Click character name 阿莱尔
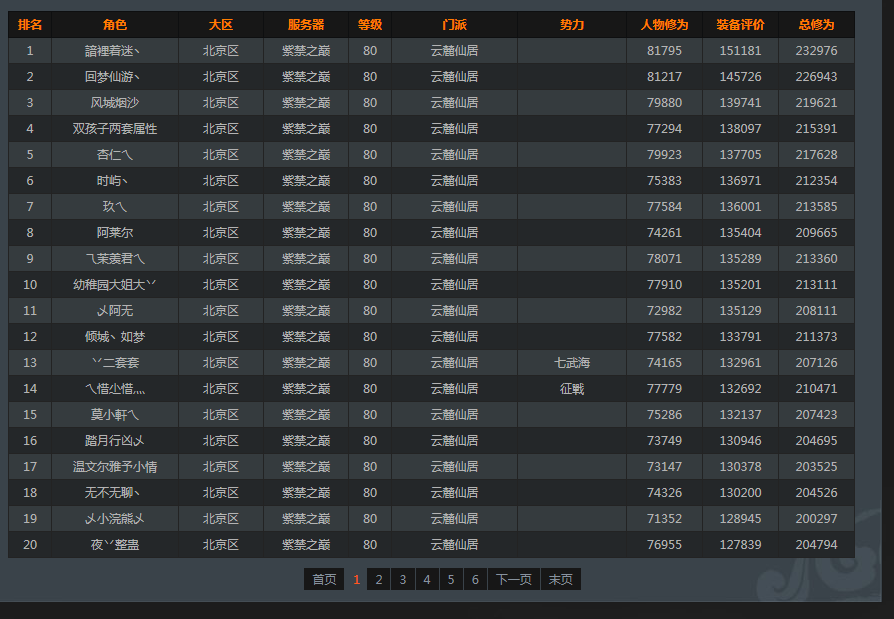Image resolution: width=894 pixels, height=619 pixels. pos(115,233)
